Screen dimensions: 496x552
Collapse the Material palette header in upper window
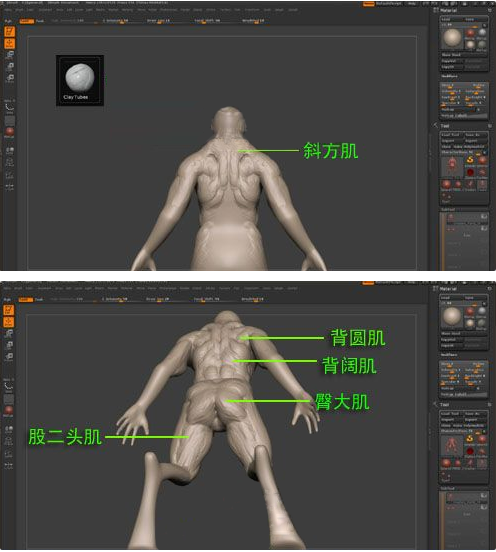[x=449, y=11]
